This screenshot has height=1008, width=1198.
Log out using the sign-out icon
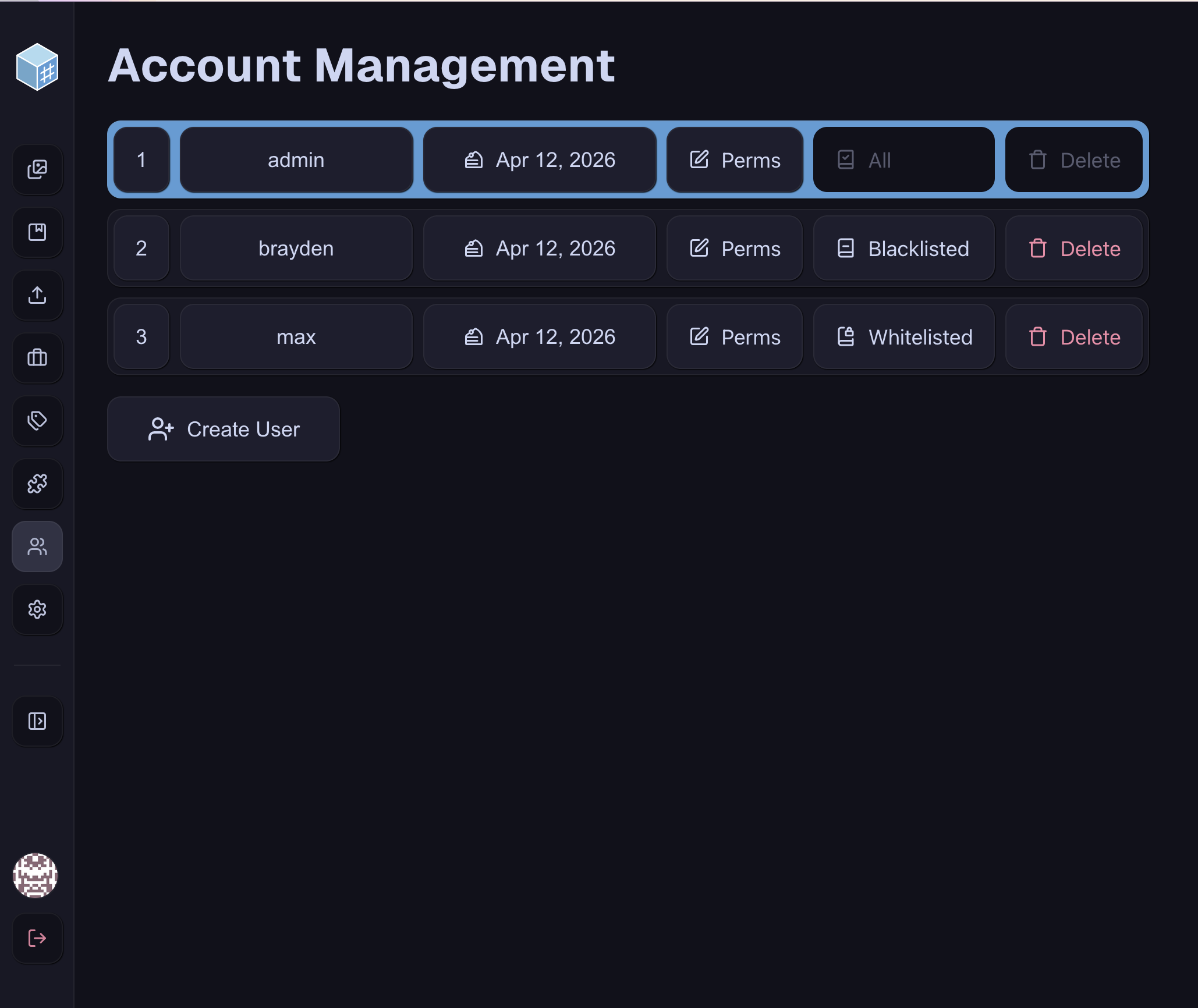click(37, 939)
